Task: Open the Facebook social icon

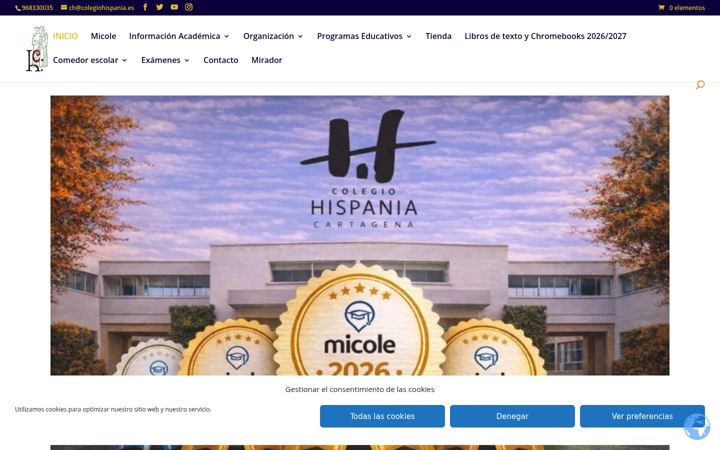Action: point(145,7)
